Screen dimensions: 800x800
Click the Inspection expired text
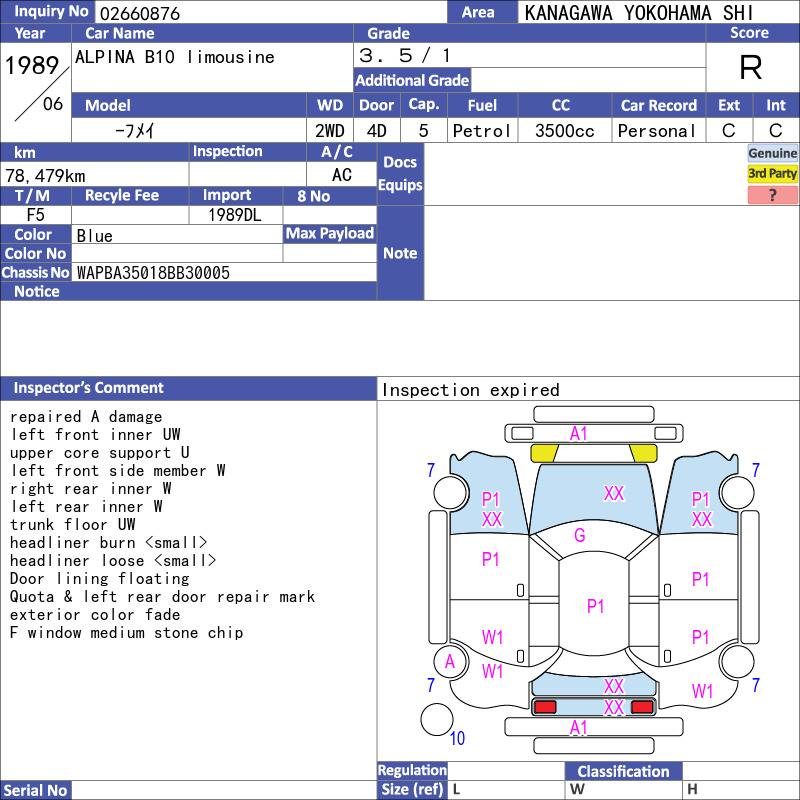470,390
